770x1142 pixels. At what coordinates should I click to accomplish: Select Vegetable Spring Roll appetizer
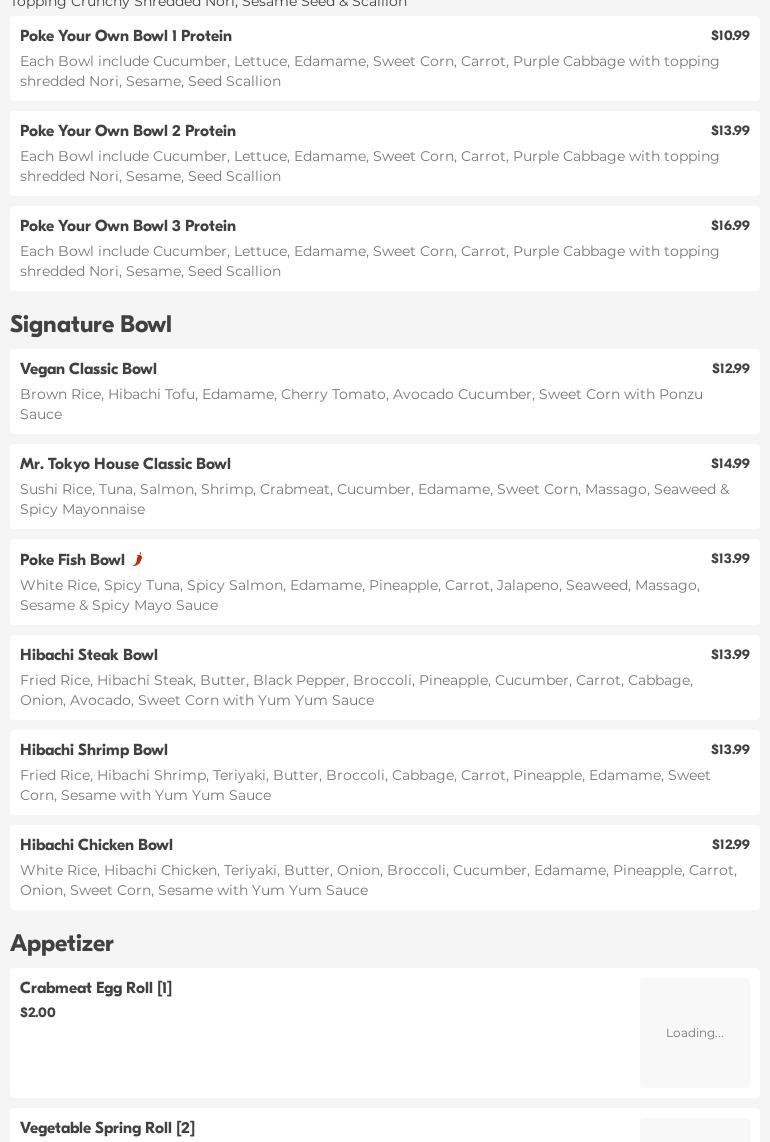pyautogui.click(x=107, y=1128)
